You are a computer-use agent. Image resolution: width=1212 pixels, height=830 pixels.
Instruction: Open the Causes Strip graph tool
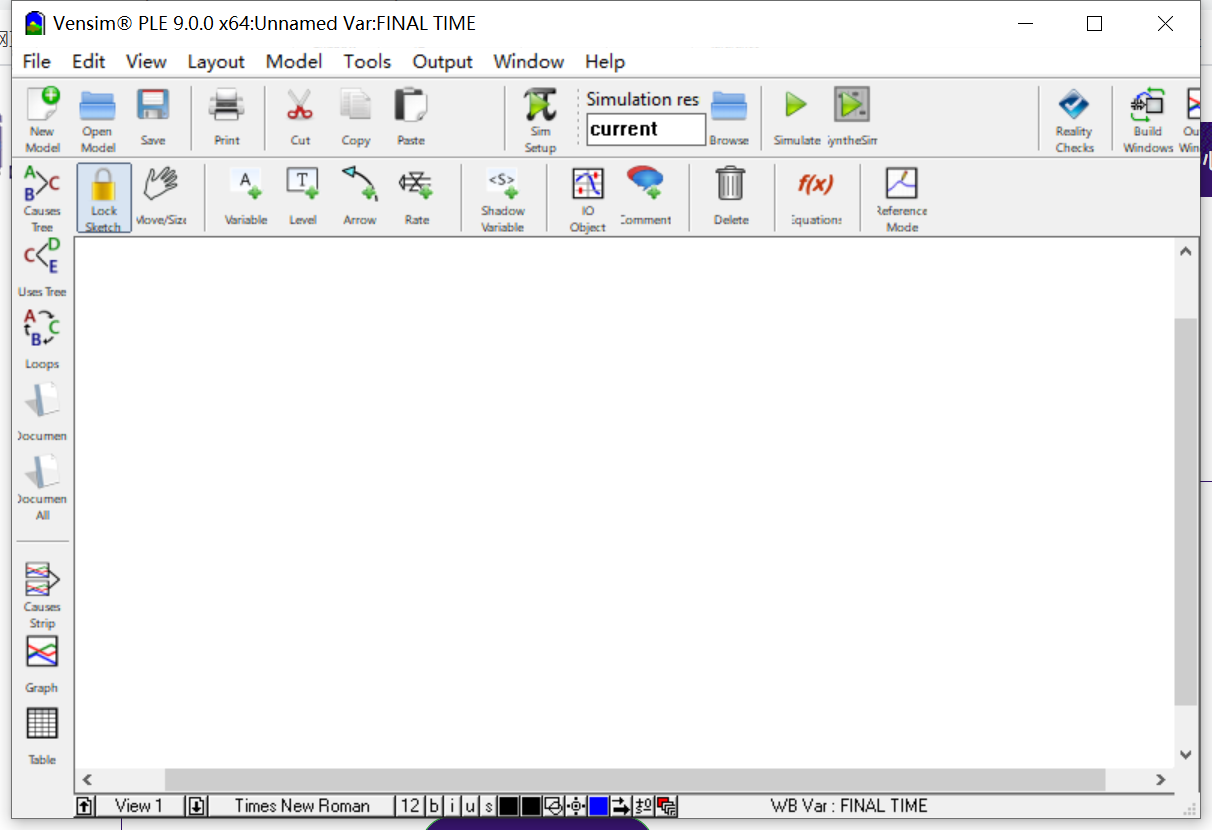click(42, 594)
